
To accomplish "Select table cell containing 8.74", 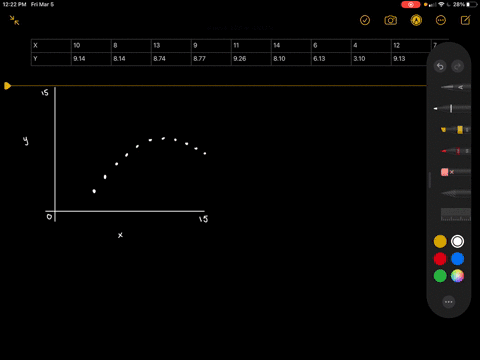I will [171, 59].
